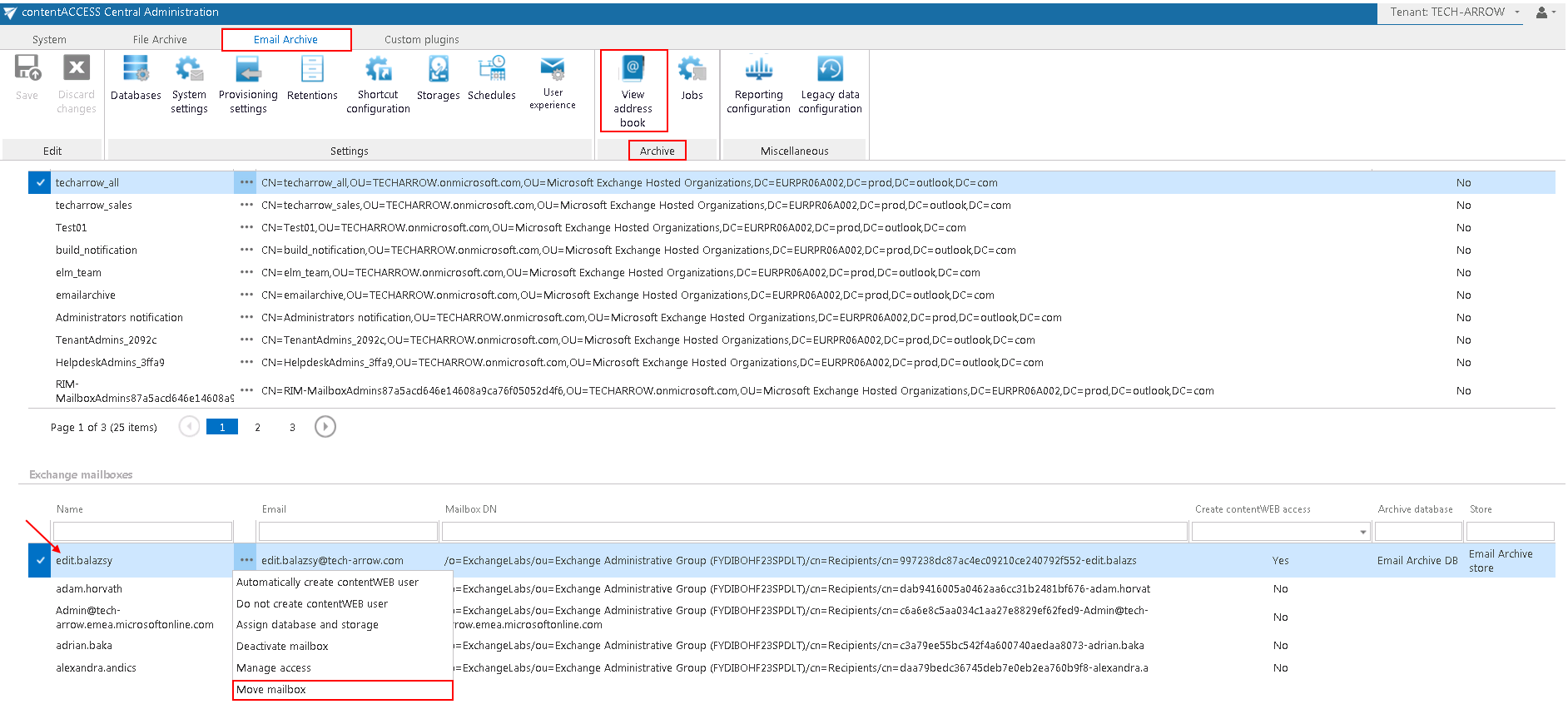Click the Name filter field

142,532
